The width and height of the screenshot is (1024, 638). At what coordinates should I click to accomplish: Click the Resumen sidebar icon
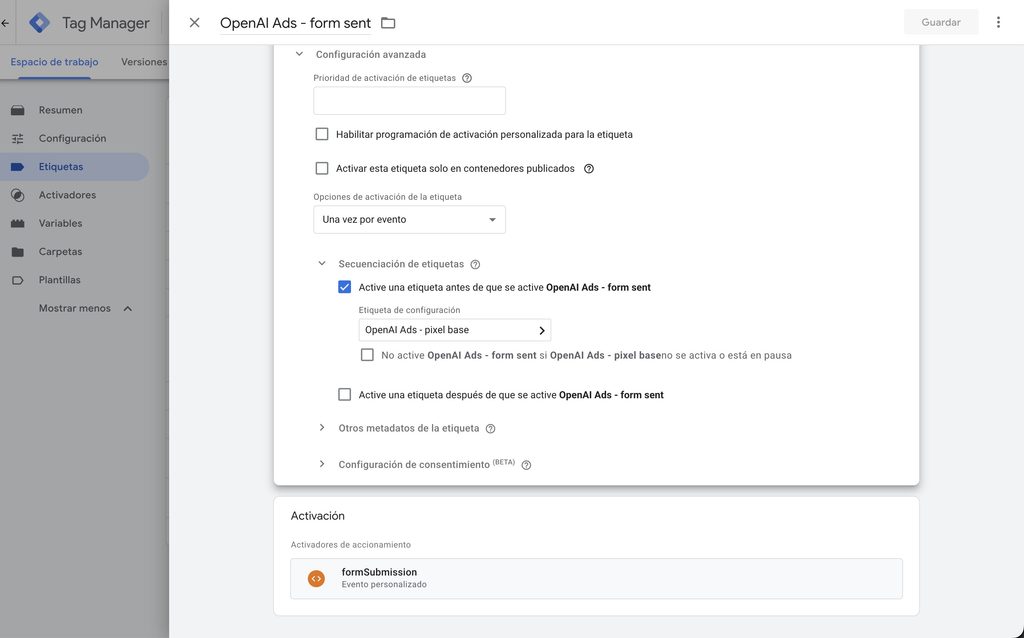18,110
